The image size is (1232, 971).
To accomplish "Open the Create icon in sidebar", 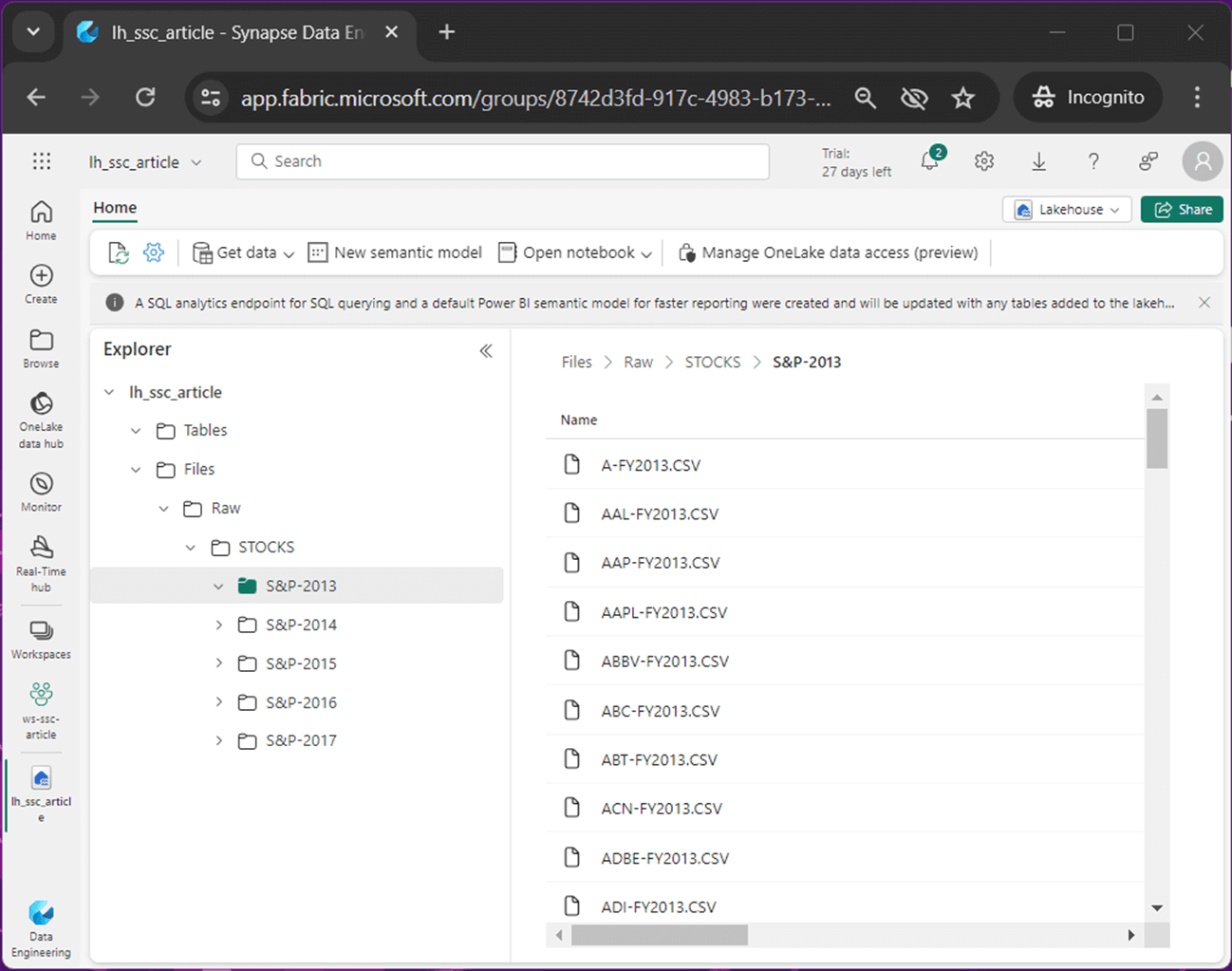I will [41, 283].
